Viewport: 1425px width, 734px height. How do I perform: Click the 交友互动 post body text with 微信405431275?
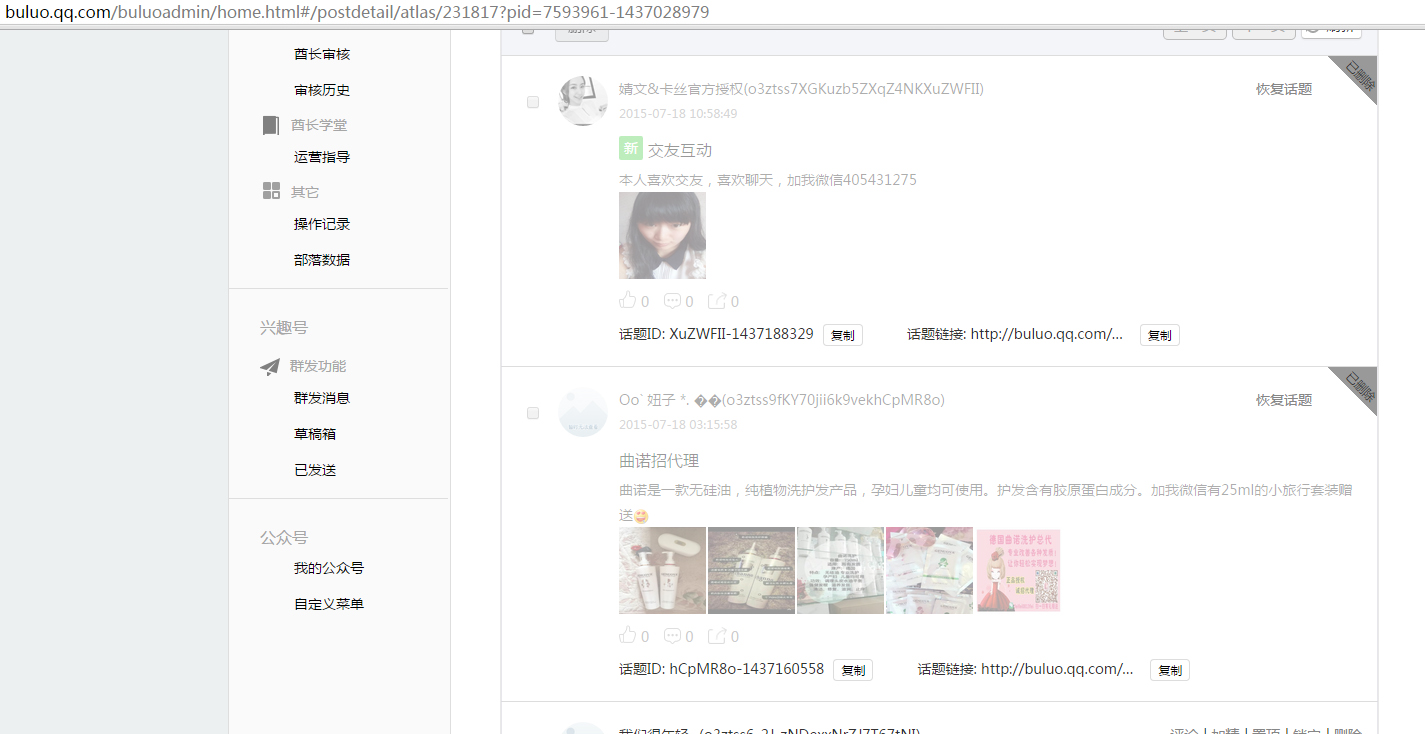coord(768,180)
